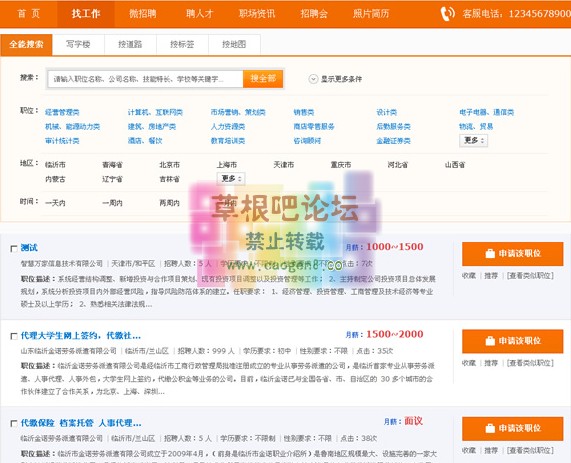Filter by 经营管理类 category
Viewport: 571px width, 463px height.
pos(62,112)
